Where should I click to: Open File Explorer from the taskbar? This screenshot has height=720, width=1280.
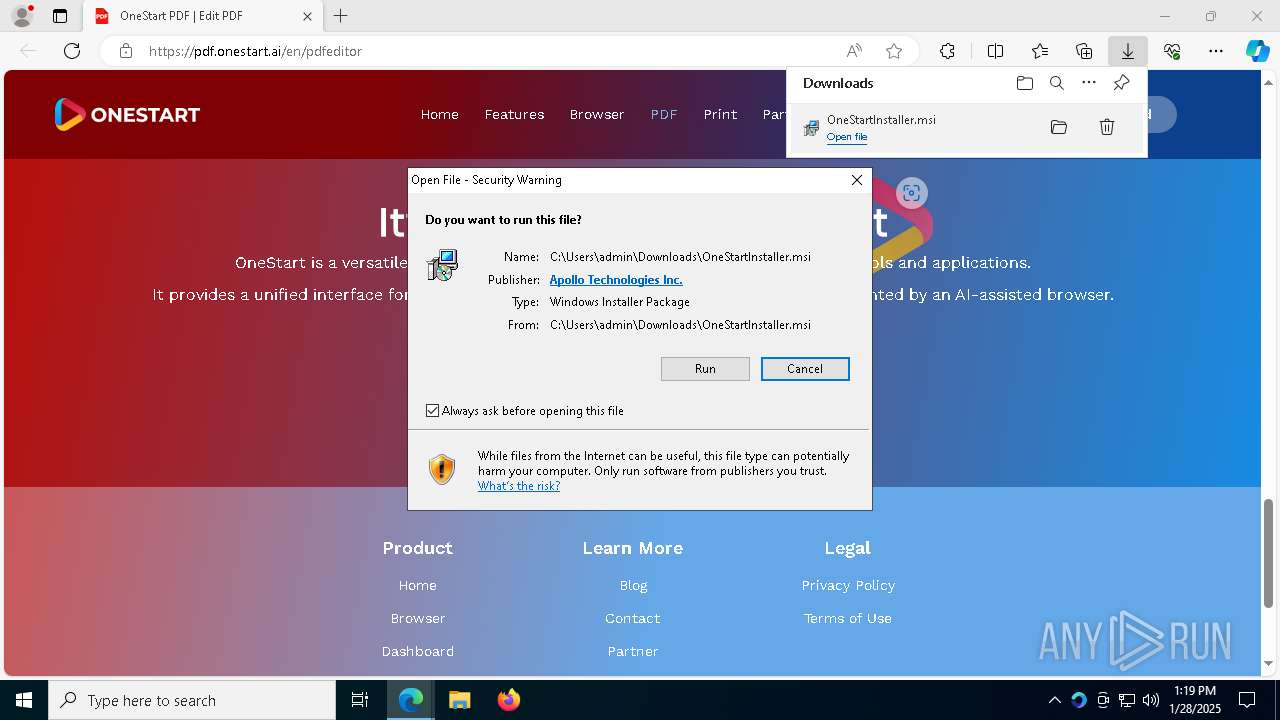[459, 700]
